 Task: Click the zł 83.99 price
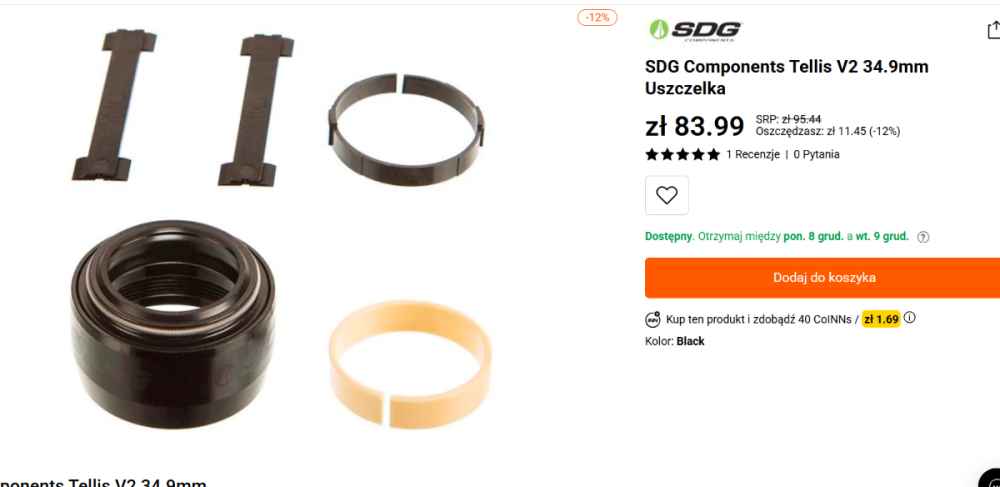click(x=695, y=126)
